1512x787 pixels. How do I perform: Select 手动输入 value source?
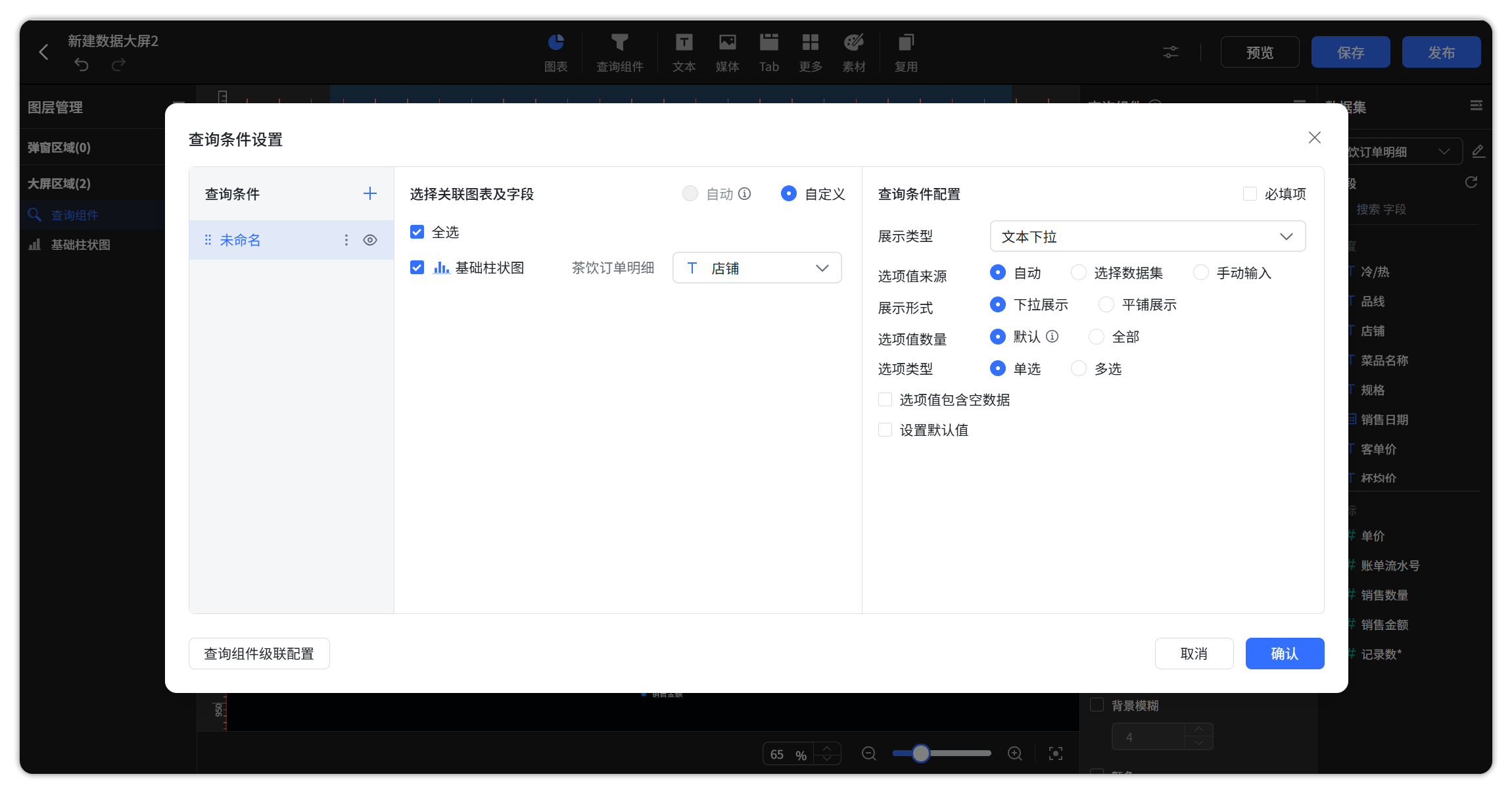tap(1201, 272)
